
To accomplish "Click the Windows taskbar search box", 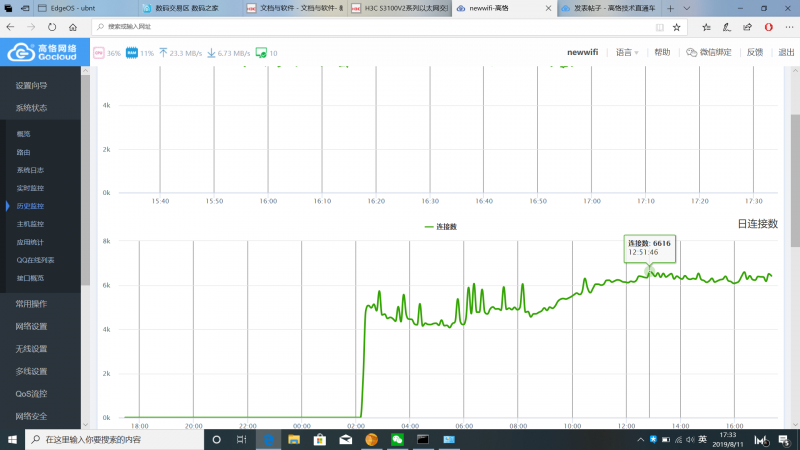I will click(x=114, y=439).
